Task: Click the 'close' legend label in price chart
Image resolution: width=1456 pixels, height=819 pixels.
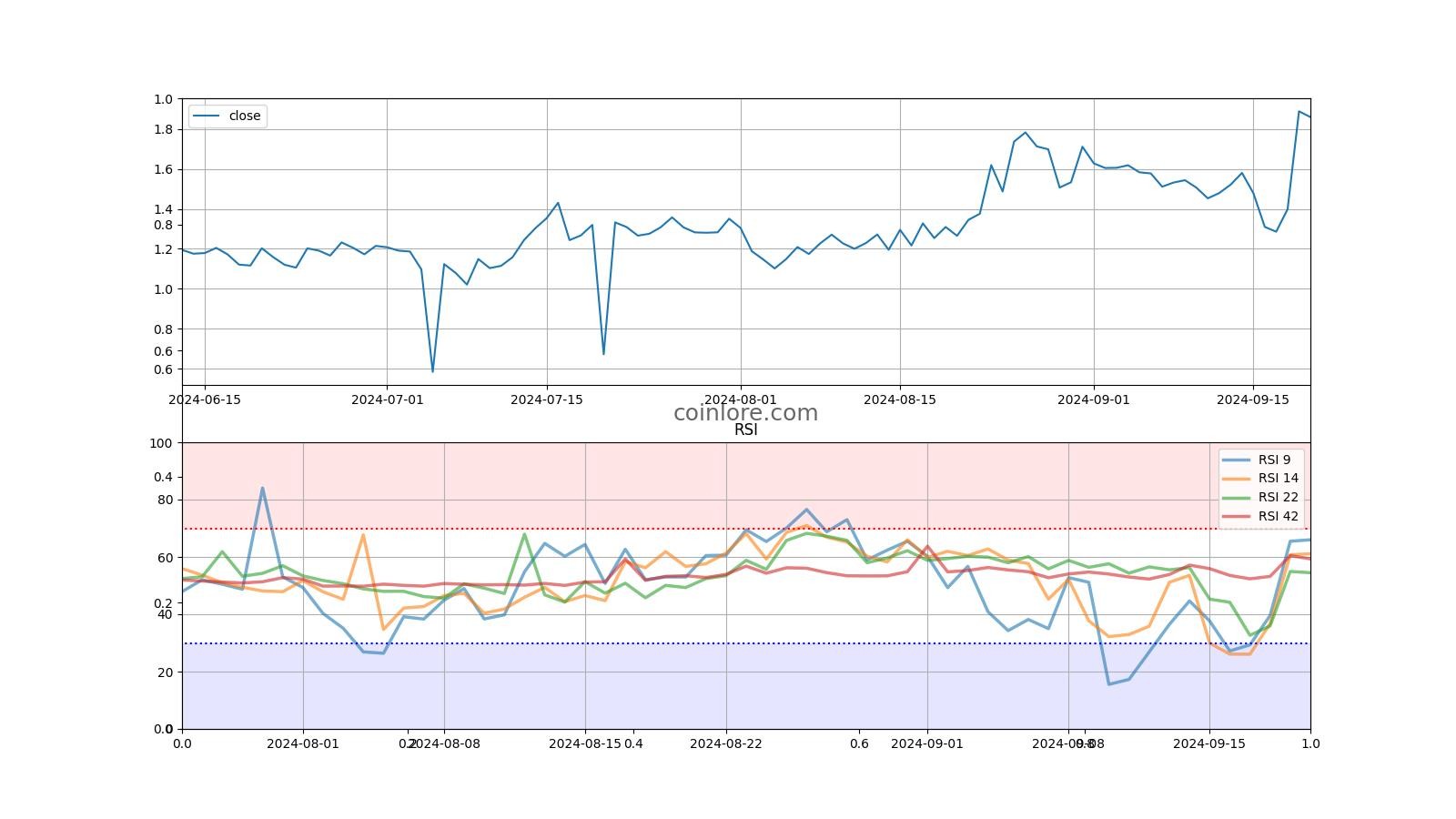Action: pyautogui.click(x=245, y=116)
